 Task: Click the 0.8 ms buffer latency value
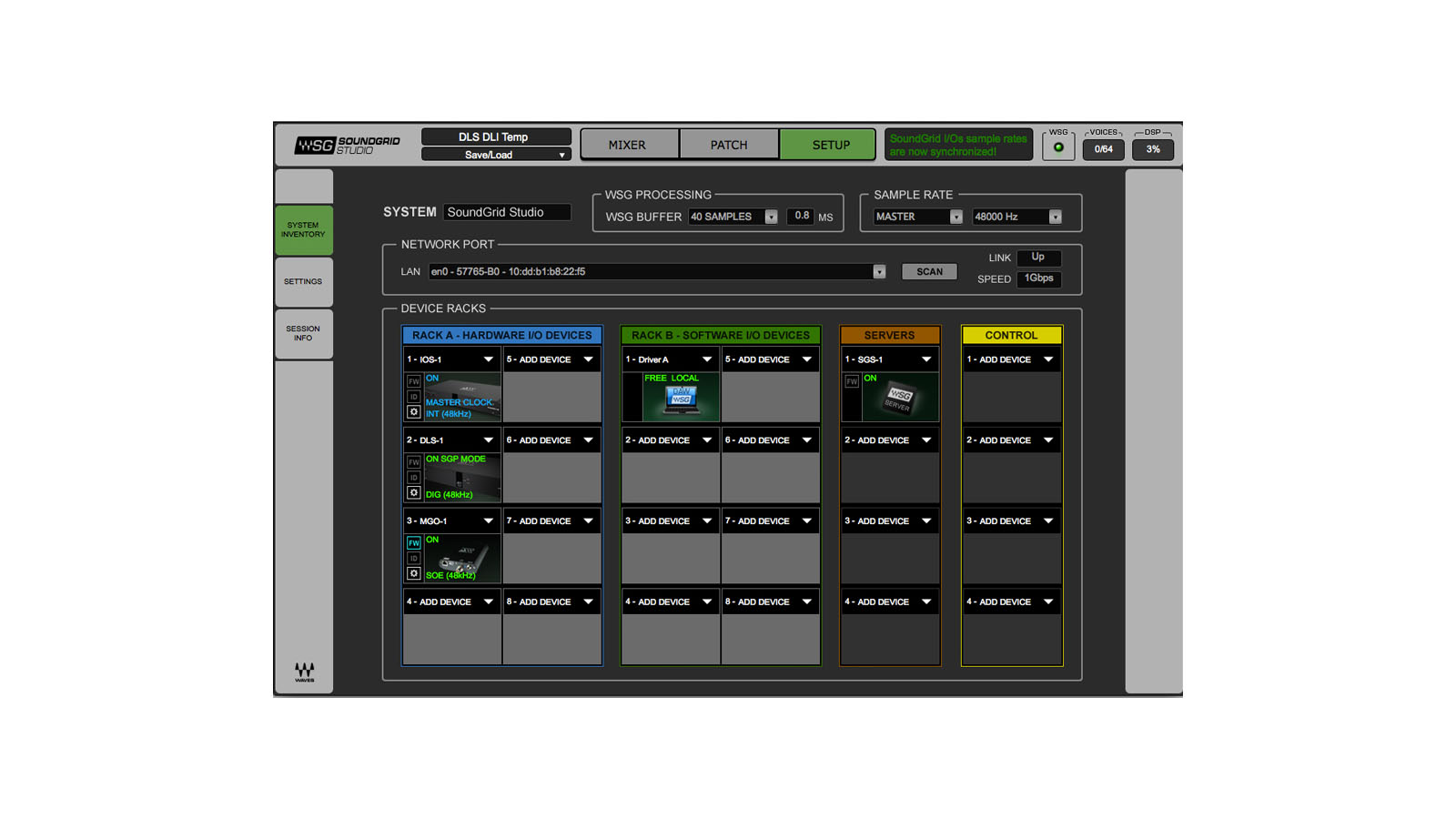[801, 217]
